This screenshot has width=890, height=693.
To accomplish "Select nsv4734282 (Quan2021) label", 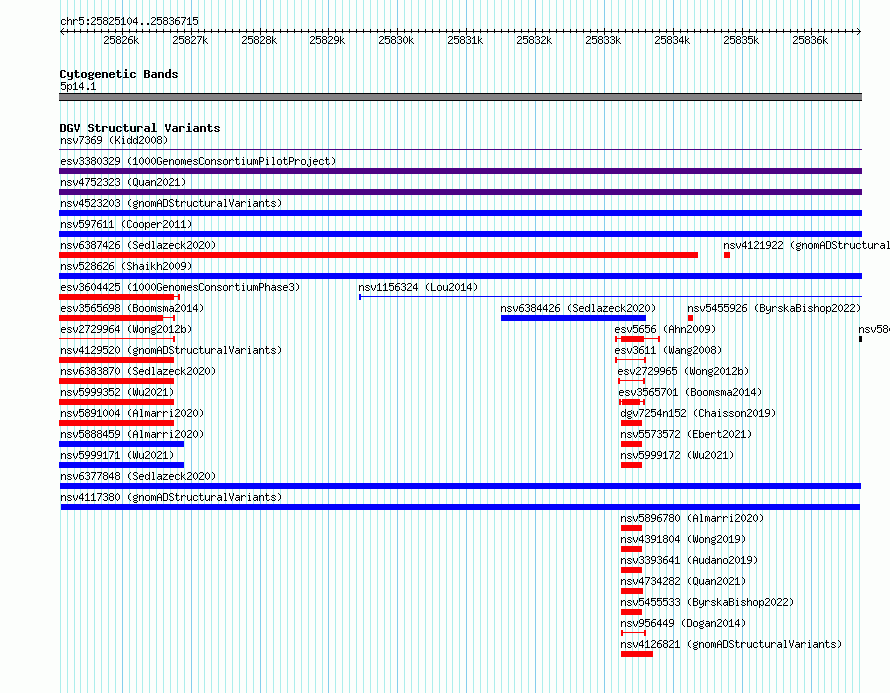I will pyautogui.click(x=683, y=581).
